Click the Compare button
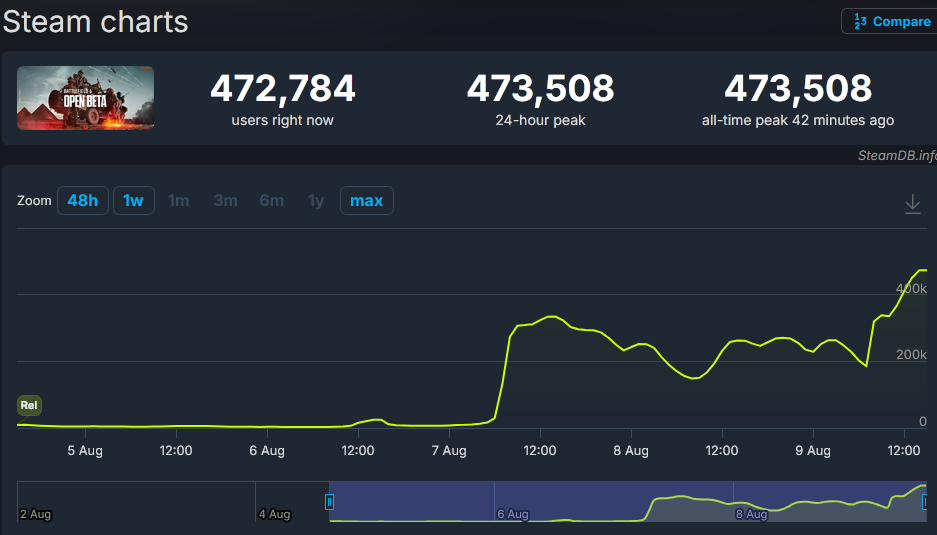Image resolution: width=937 pixels, height=535 pixels. point(889,22)
